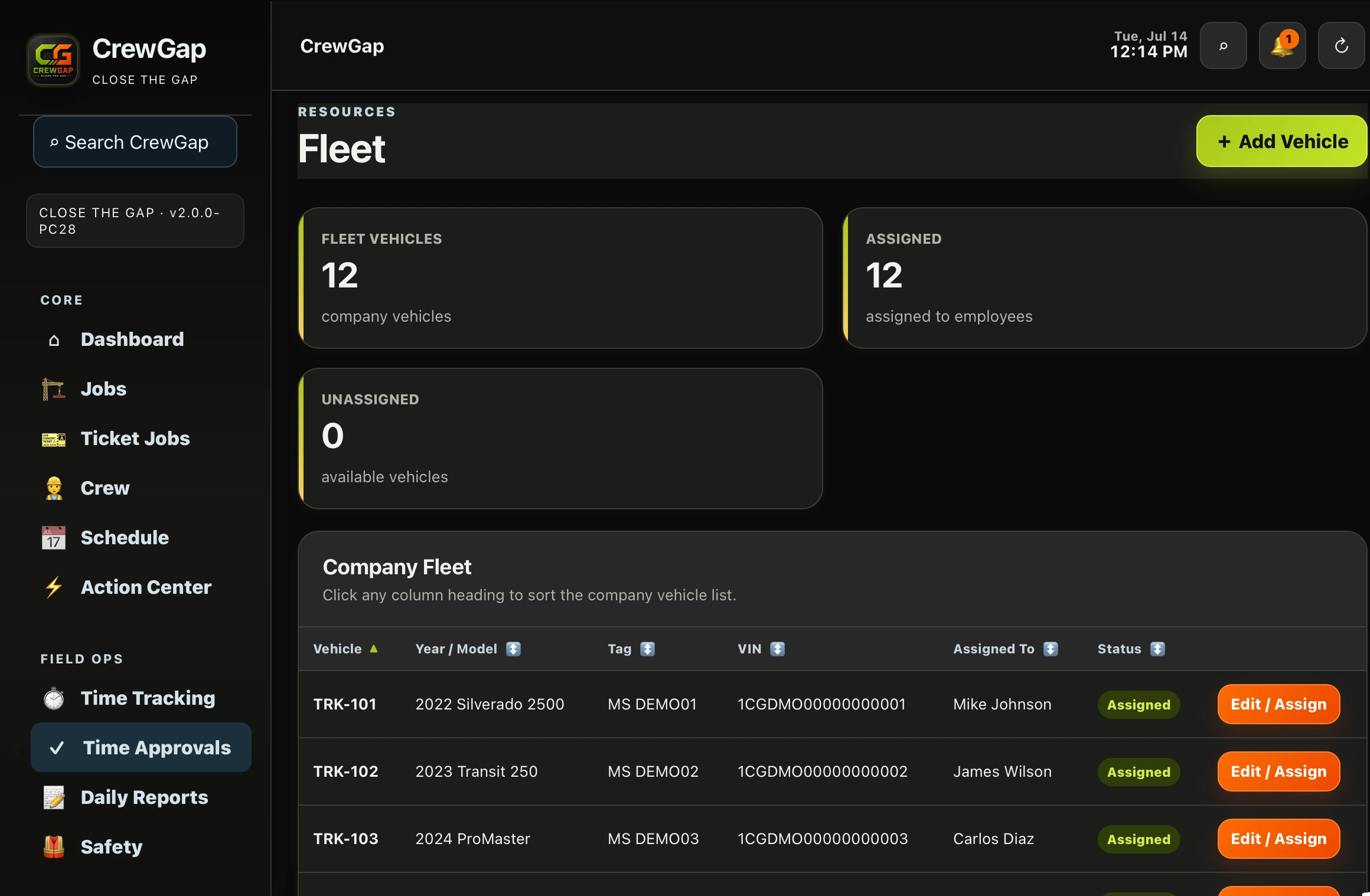Click the 2024 ProMaster cell

tap(472, 839)
